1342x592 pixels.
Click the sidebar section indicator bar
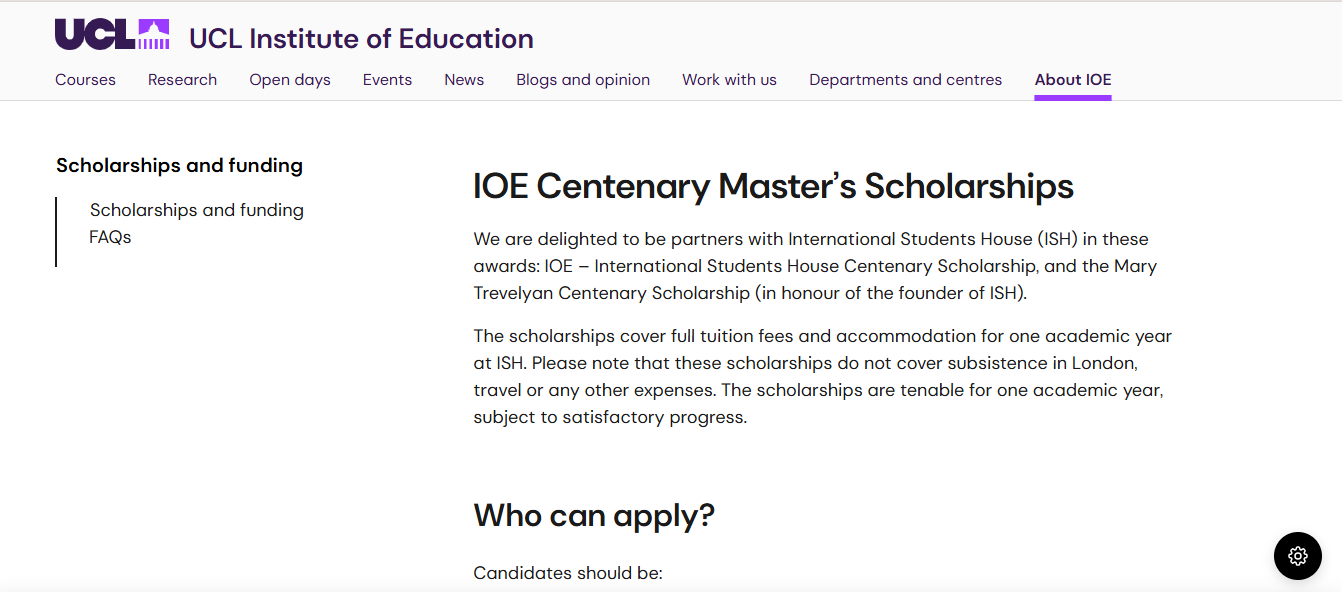pos(55,233)
